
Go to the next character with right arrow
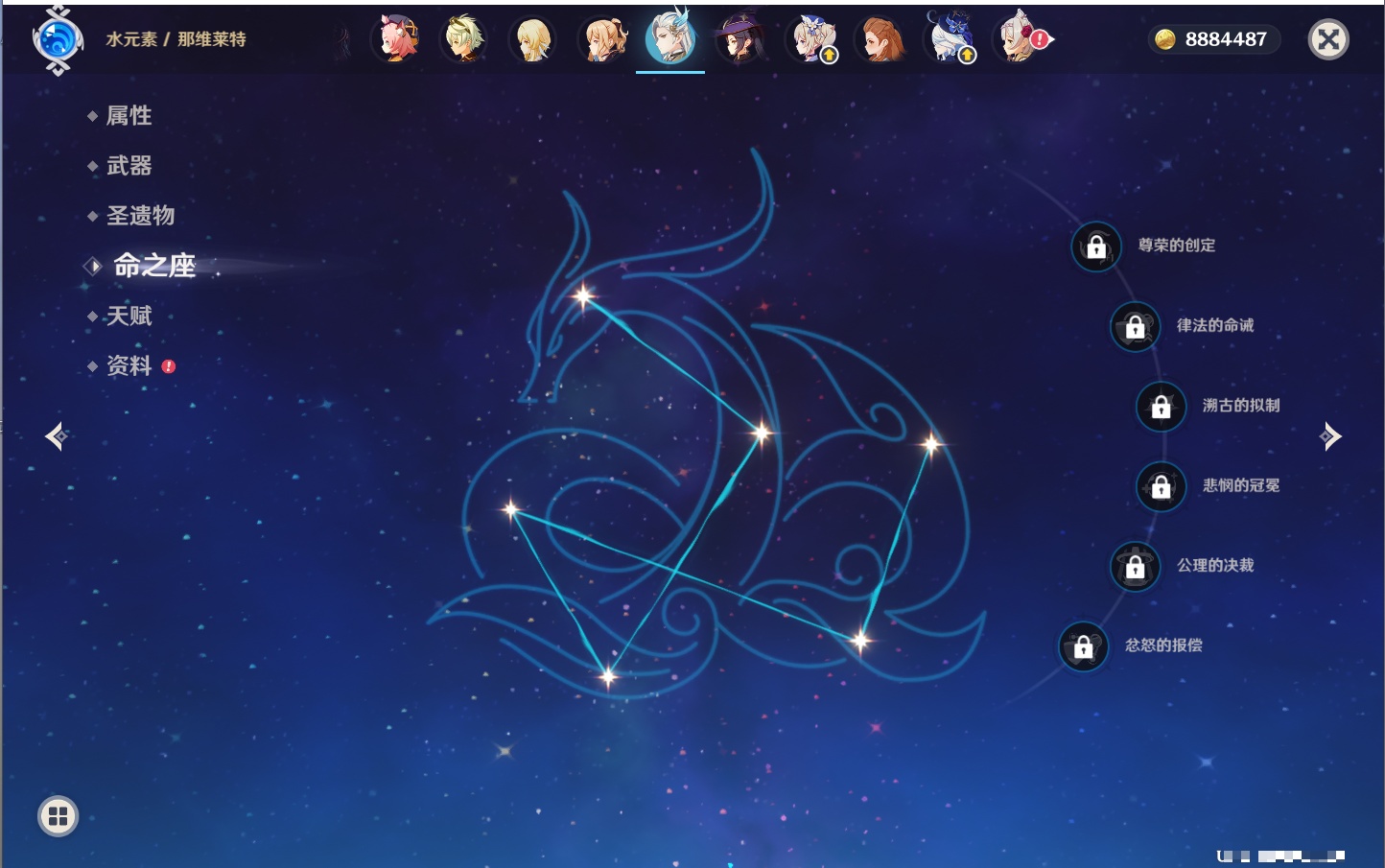[1330, 436]
